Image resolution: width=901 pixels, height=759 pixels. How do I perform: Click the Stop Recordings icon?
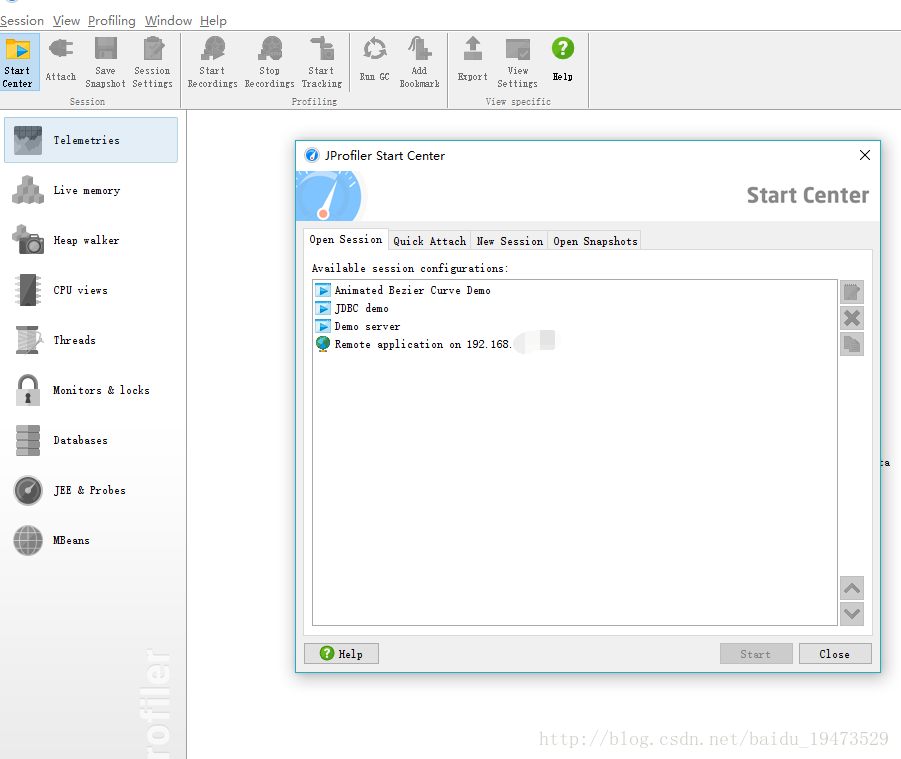pyautogui.click(x=270, y=48)
